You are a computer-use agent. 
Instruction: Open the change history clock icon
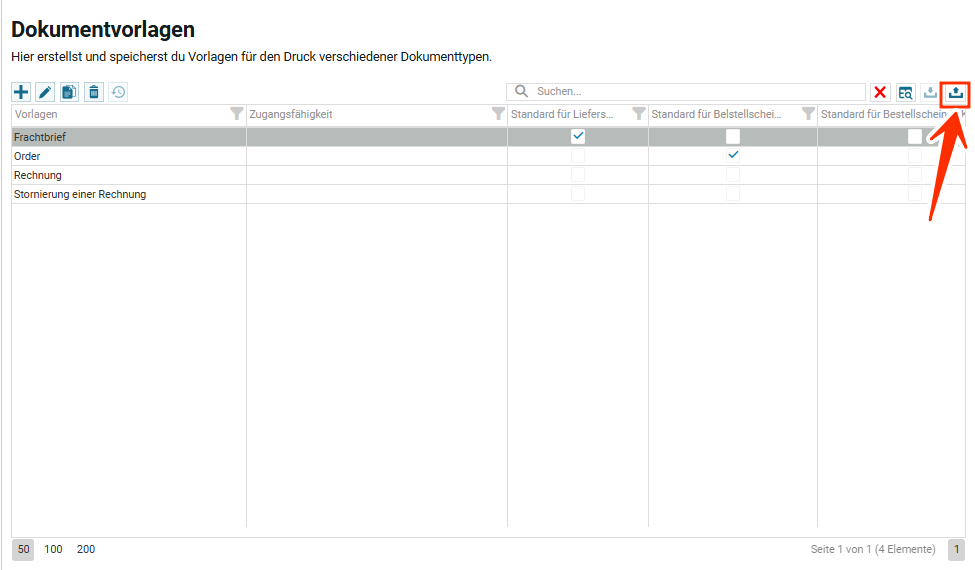tap(118, 92)
